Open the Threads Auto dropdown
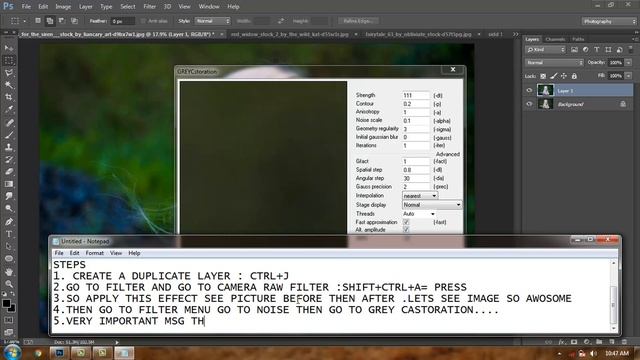The image size is (640, 360). (419, 214)
